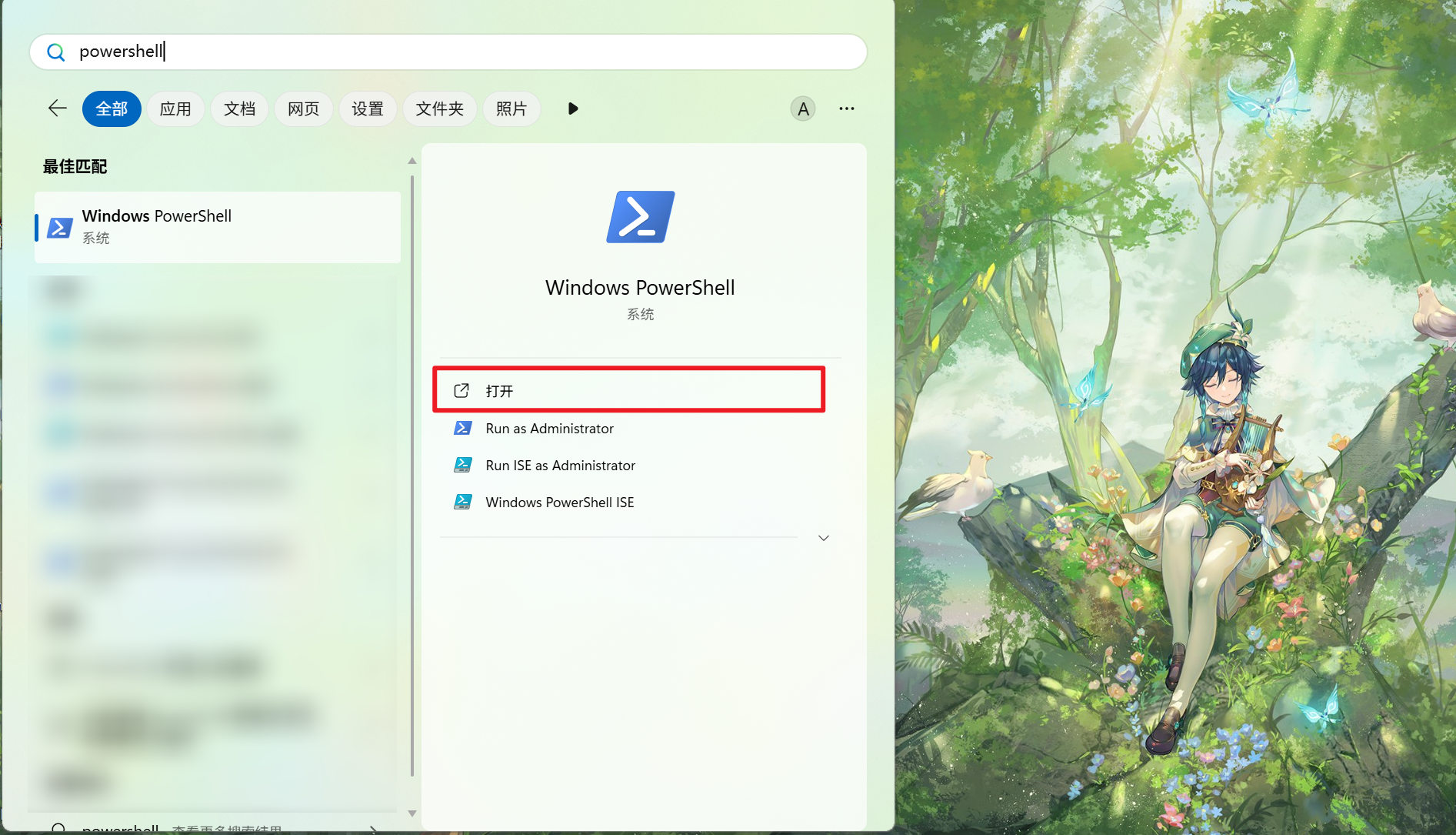This screenshot has height=835, width=1456.
Task: Go back with the left arrow
Action: click(x=58, y=109)
